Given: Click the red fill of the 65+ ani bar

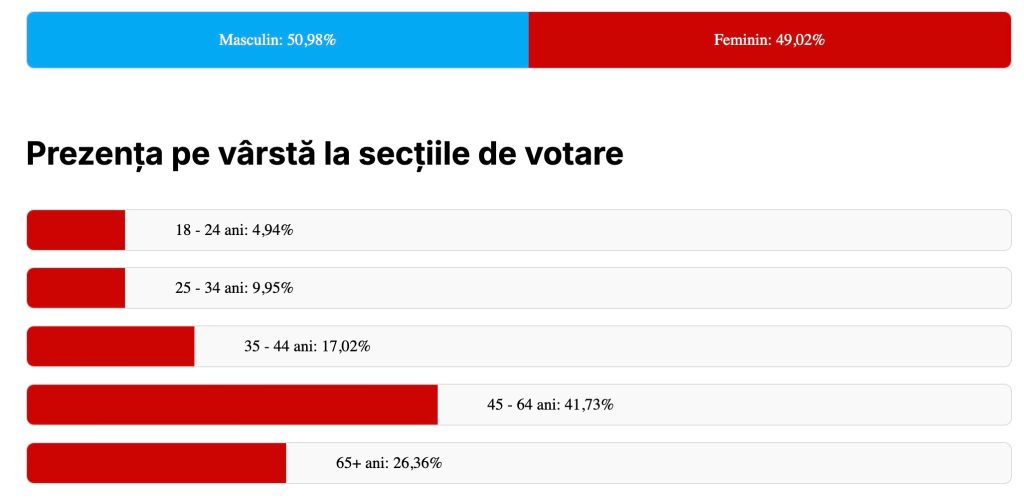Looking at the screenshot, I should (x=156, y=463).
